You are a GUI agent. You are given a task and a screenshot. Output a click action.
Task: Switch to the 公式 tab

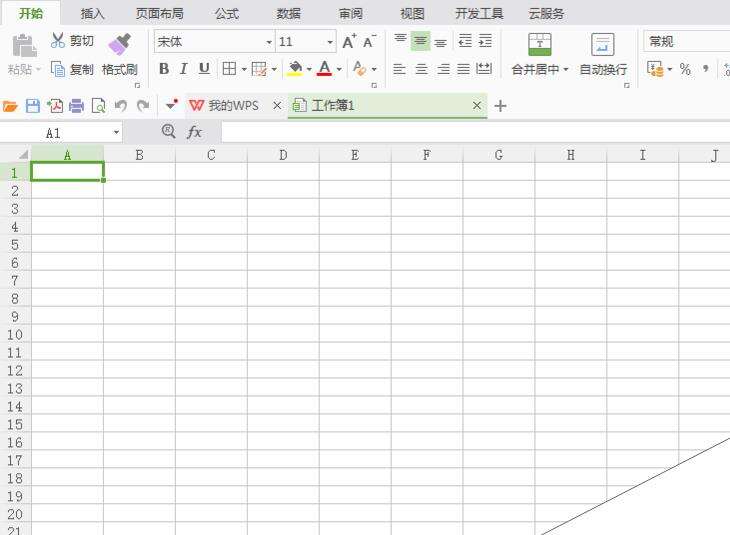pyautogui.click(x=227, y=14)
